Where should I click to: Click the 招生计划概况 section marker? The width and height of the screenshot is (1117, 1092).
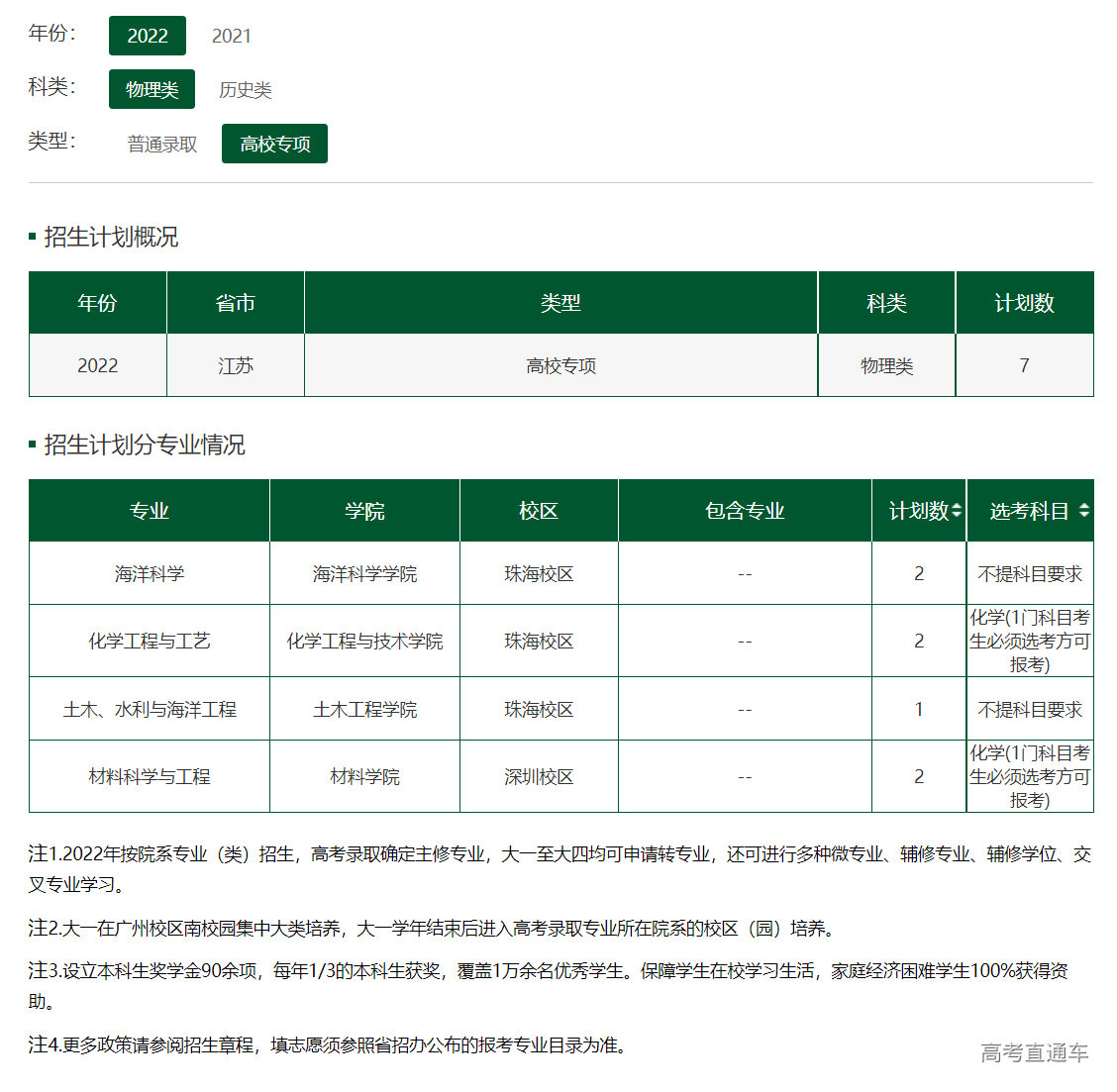pos(33,237)
